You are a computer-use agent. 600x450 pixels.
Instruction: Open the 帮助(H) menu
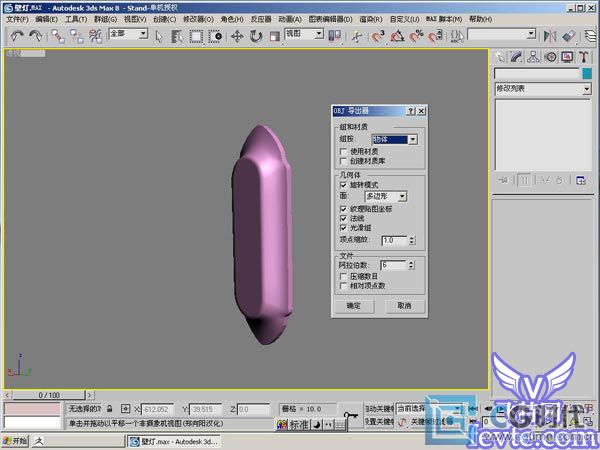pos(481,19)
